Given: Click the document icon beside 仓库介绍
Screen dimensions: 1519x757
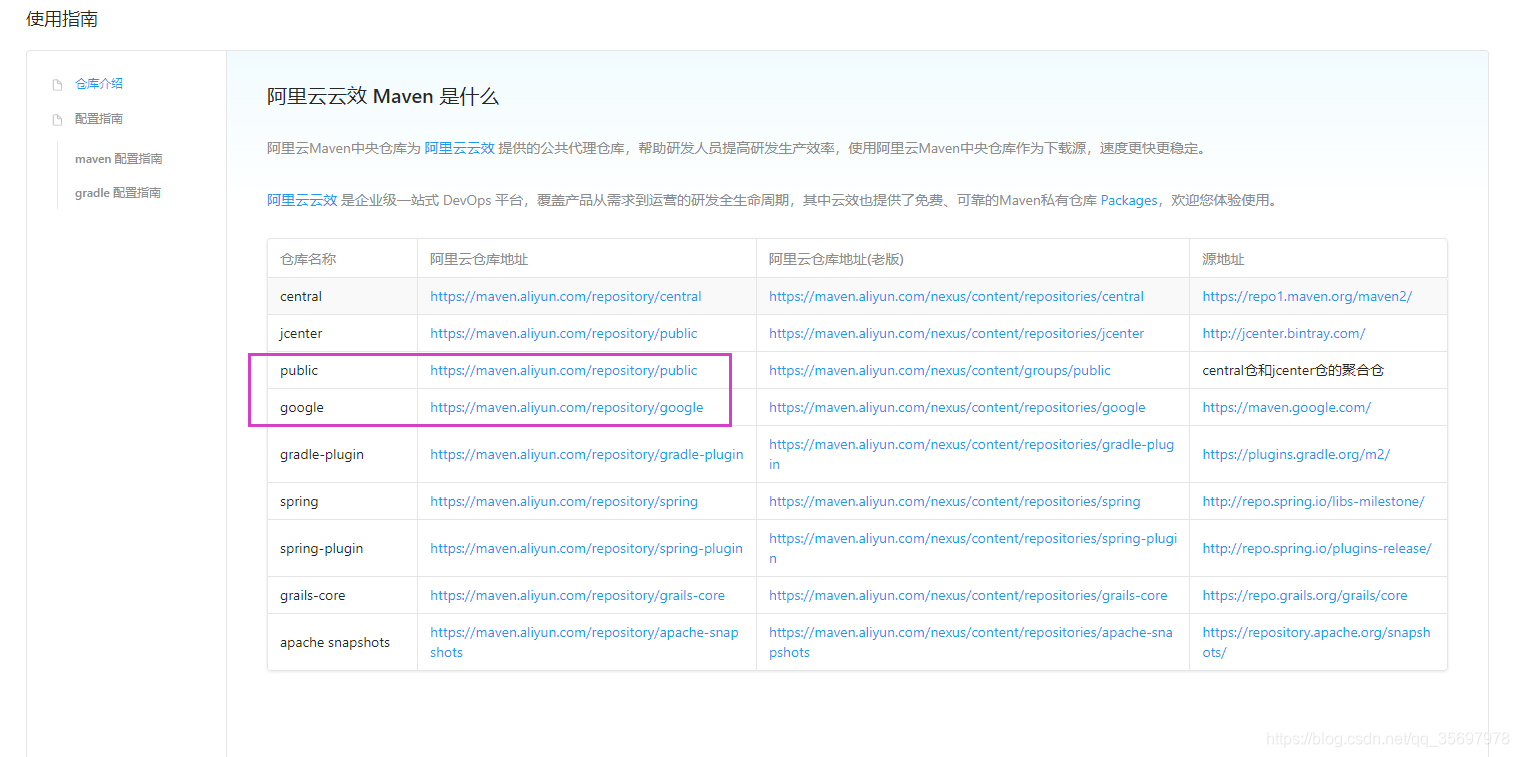Looking at the screenshot, I should point(57,83).
